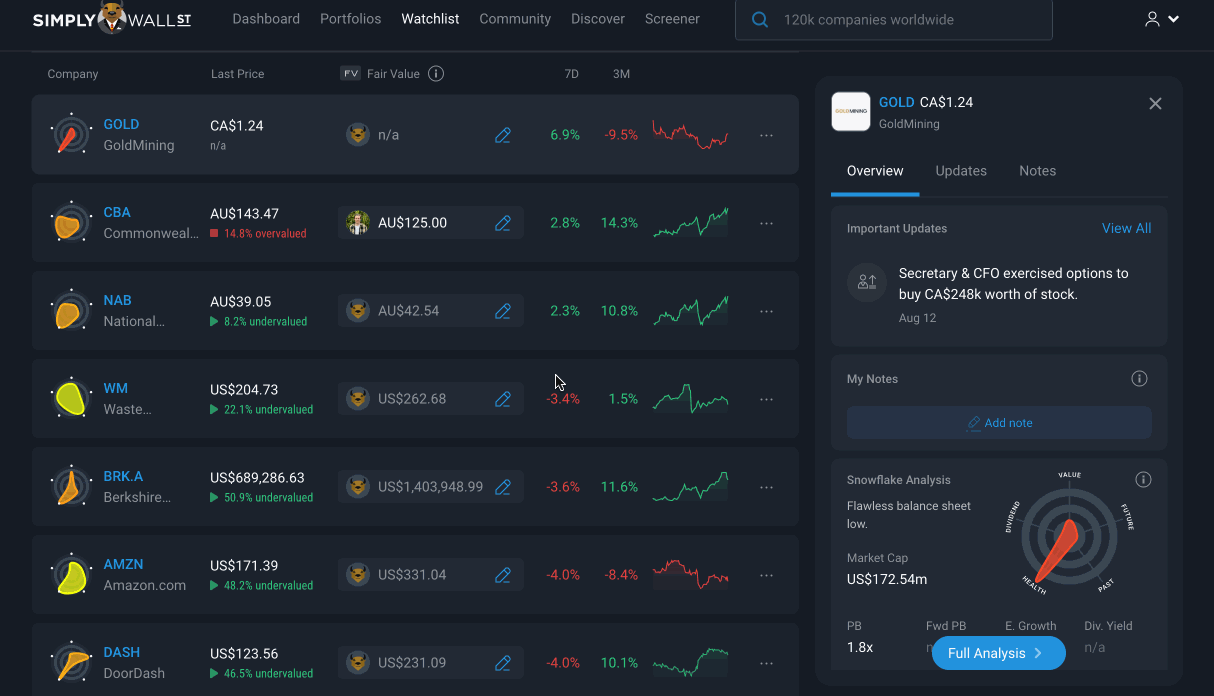Image resolution: width=1214 pixels, height=696 pixels.
Task: Edit fair value for DASH
Action: coord(503,663)
